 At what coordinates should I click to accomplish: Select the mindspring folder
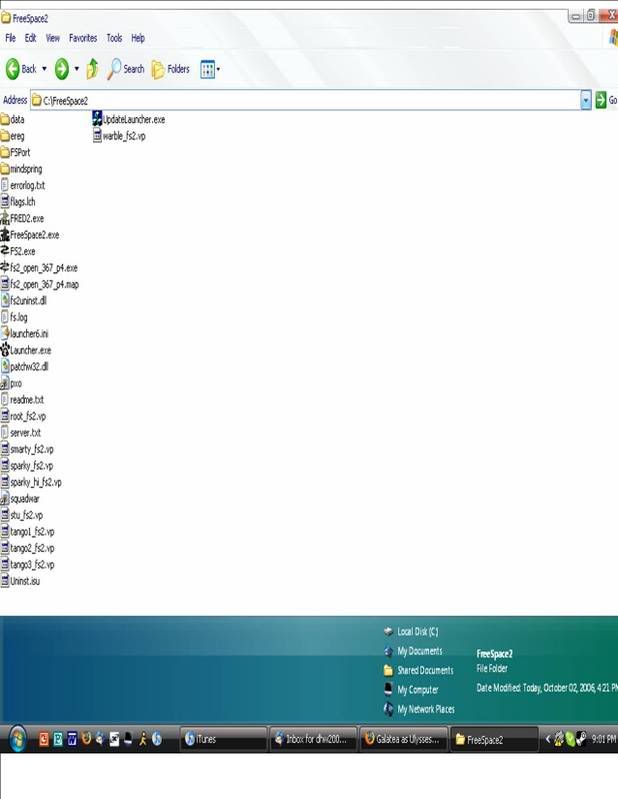pyautogui.click(x=21, y=169)
